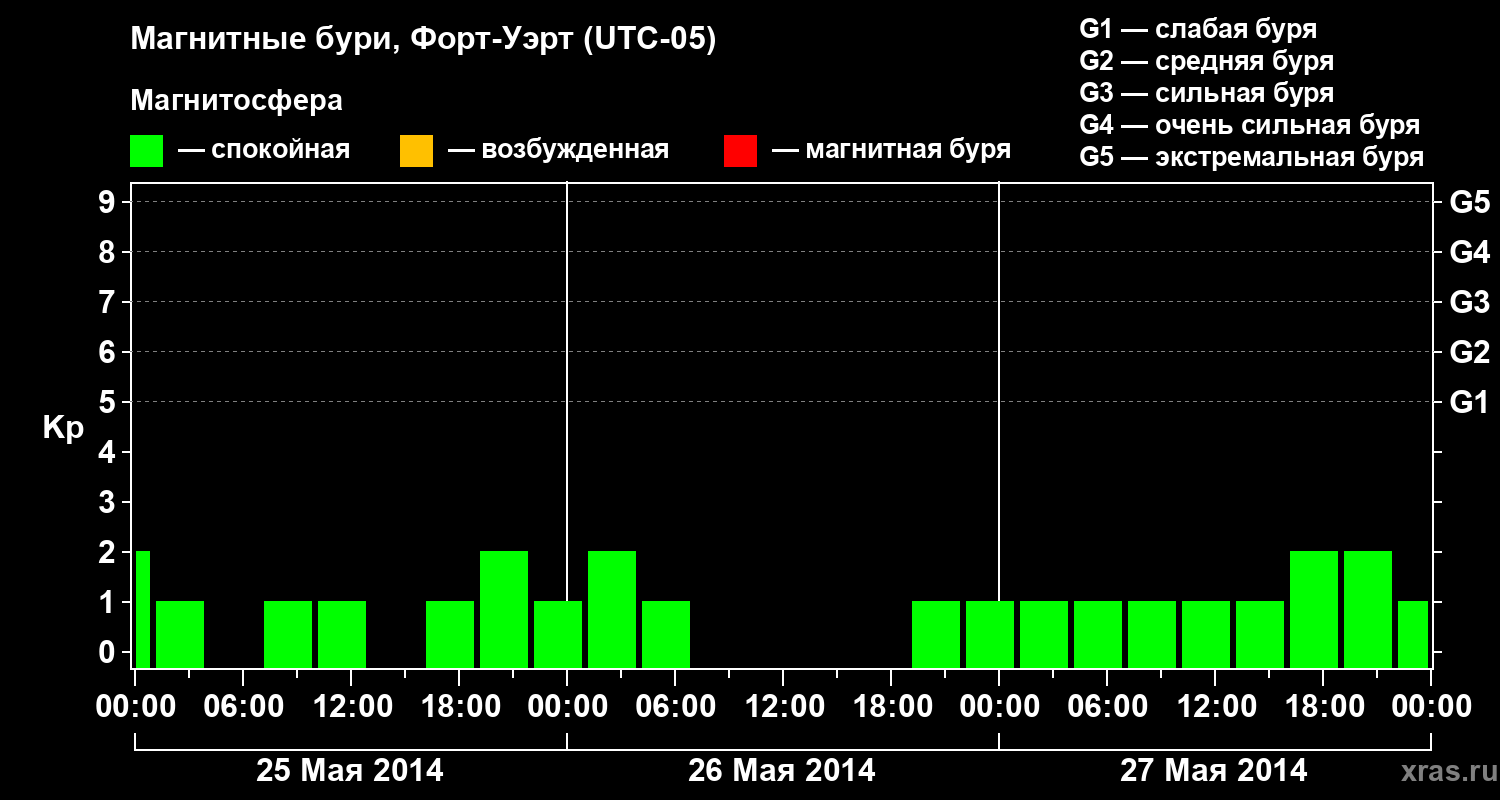Click the '12:00' time label for 25 May

pyautogui.click(x=351, y=706)
